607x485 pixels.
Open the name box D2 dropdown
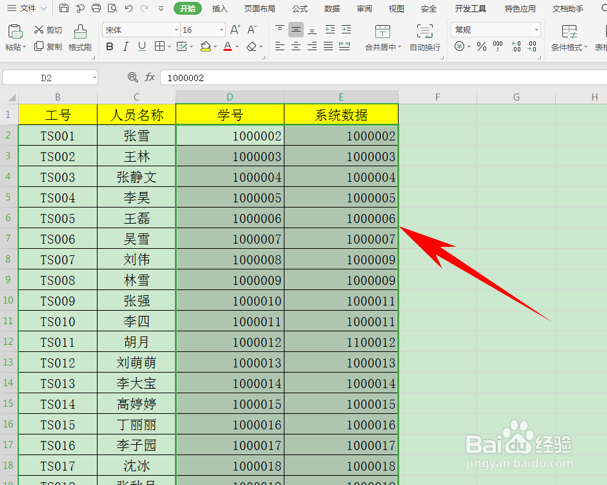click(94, 78)
